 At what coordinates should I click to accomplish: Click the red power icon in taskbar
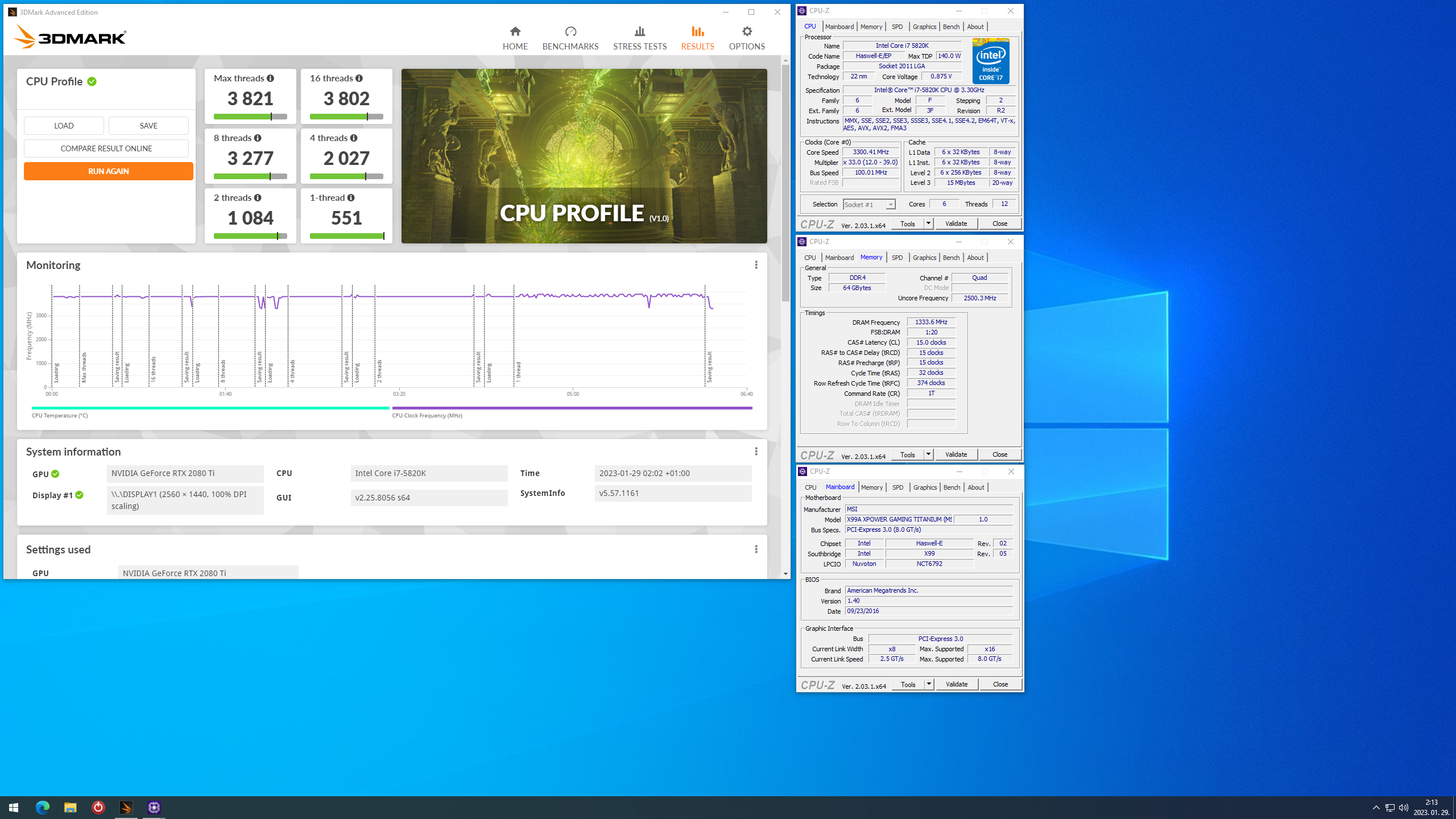point(98,808)
